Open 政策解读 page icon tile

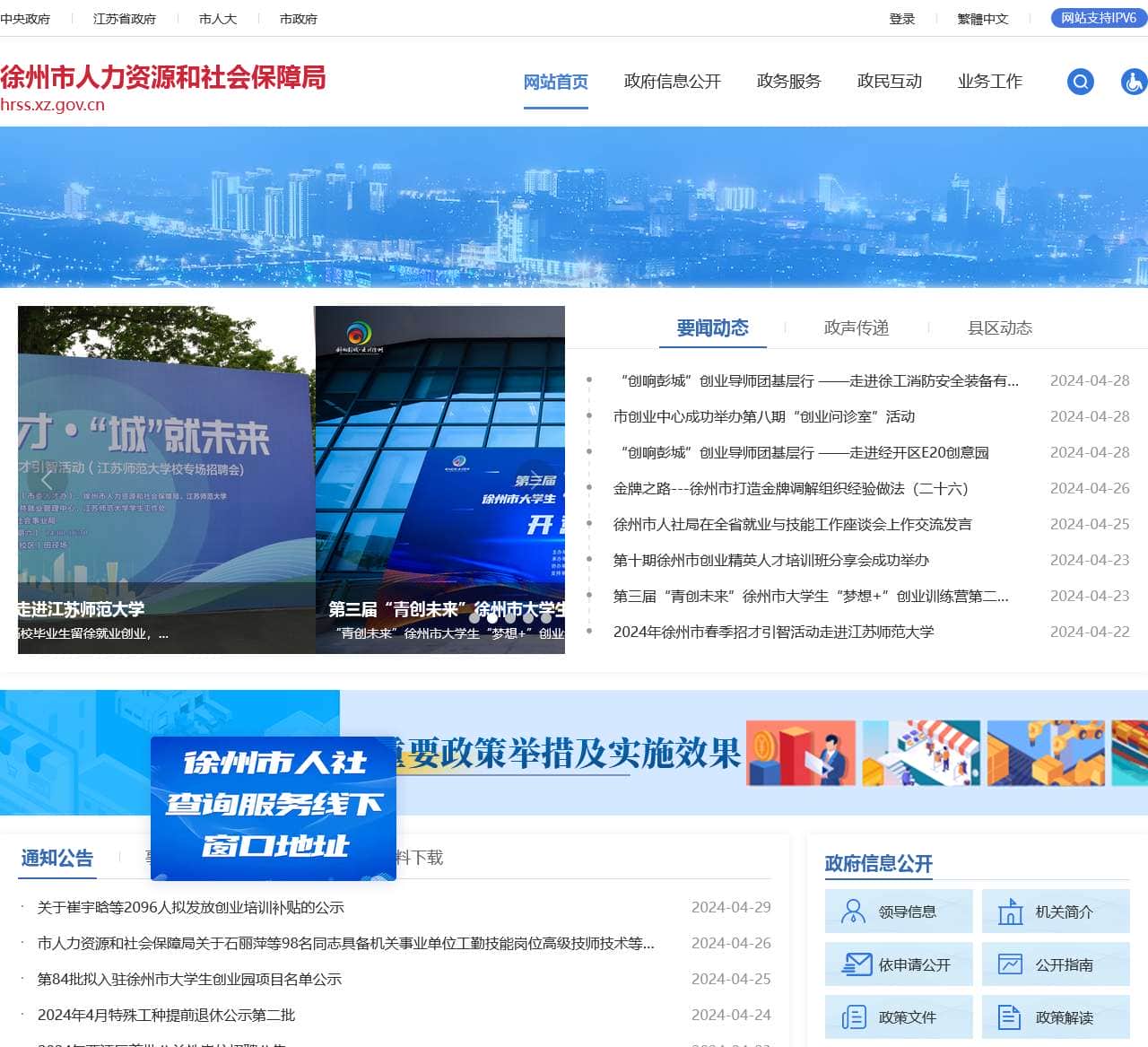click(x=1056, y=1017)
